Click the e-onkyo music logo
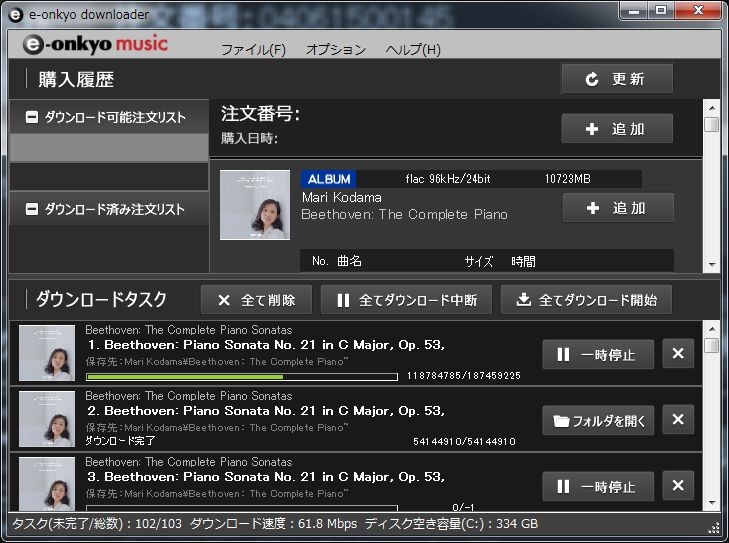 click(x=95, y=44)
